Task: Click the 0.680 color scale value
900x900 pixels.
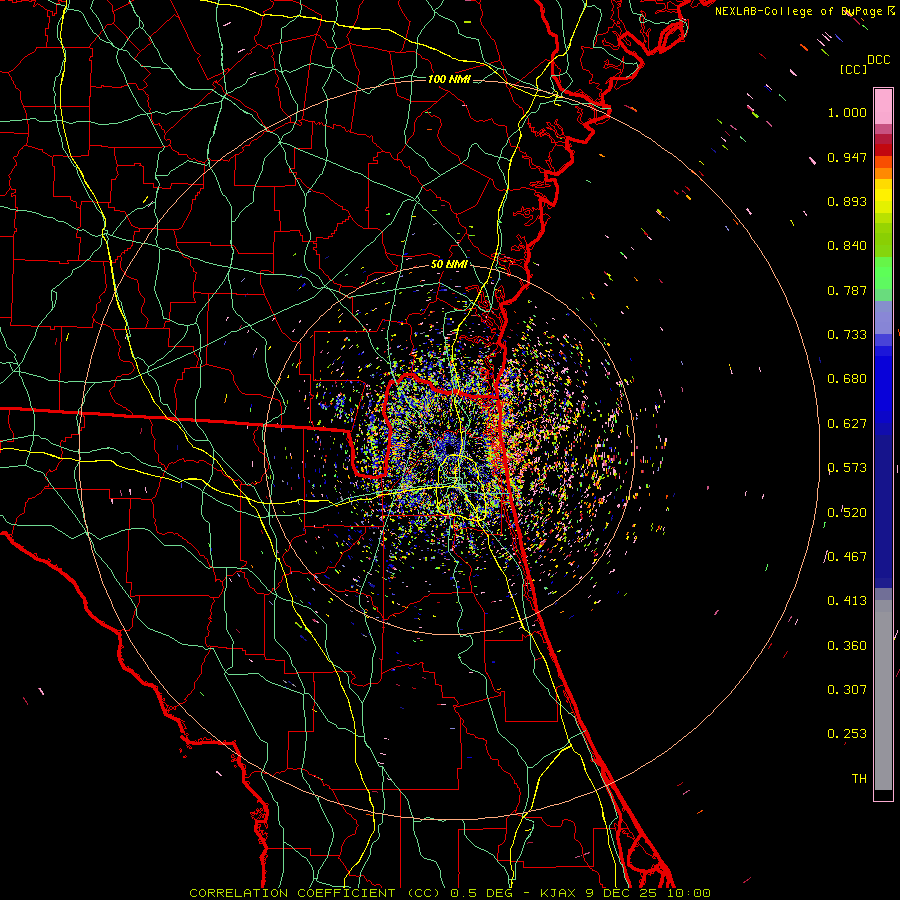Action: [x=847, y=379]
